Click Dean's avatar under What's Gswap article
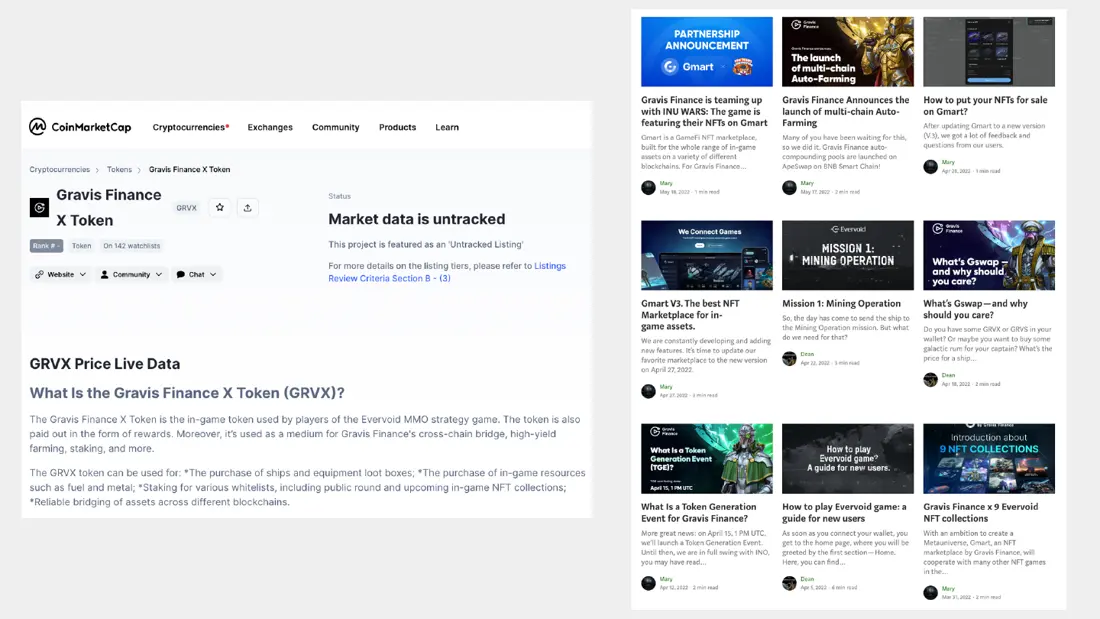 coord(930,380)
